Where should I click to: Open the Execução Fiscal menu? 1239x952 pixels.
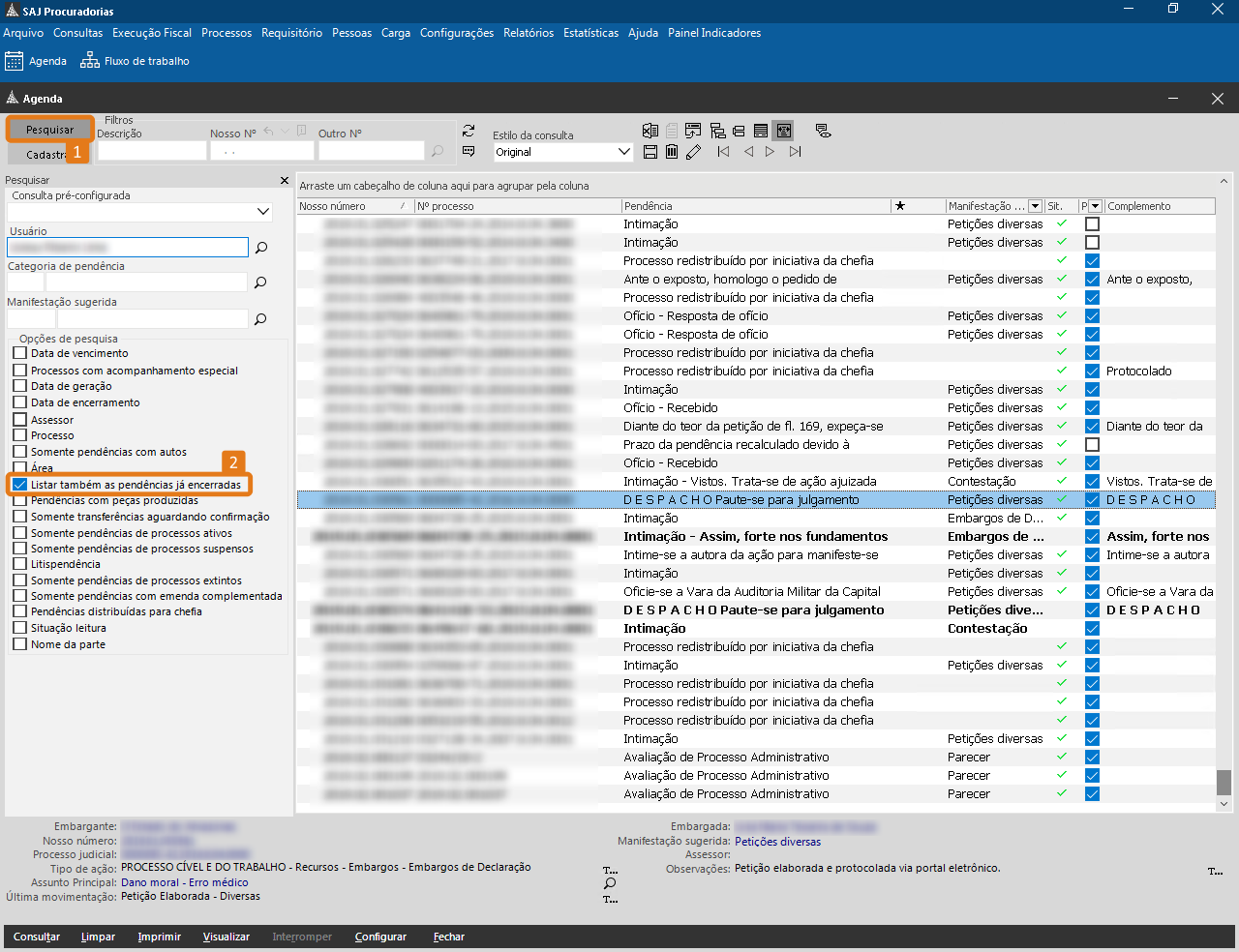[152, 33]
